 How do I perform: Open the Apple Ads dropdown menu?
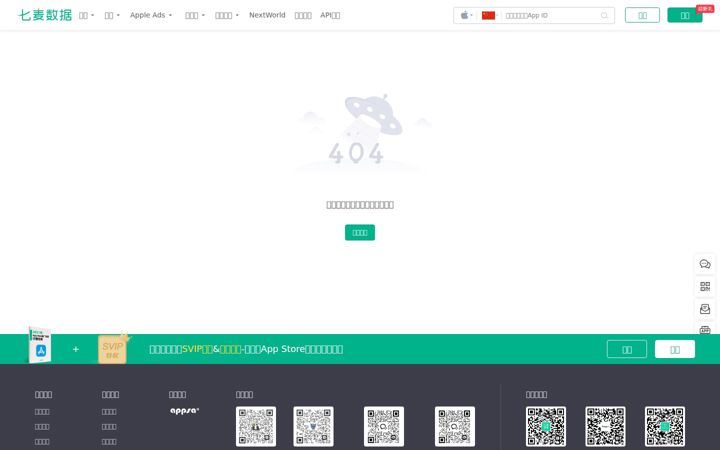click(x=151, y=15)
